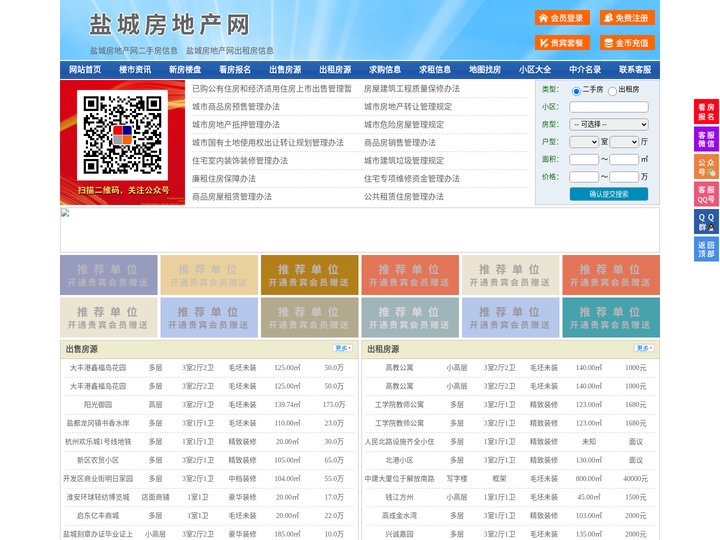The width and height of the screenshot is (720, 540).
Task: Click the dark gold 推荐单位 banner
Action: (309, 275)
